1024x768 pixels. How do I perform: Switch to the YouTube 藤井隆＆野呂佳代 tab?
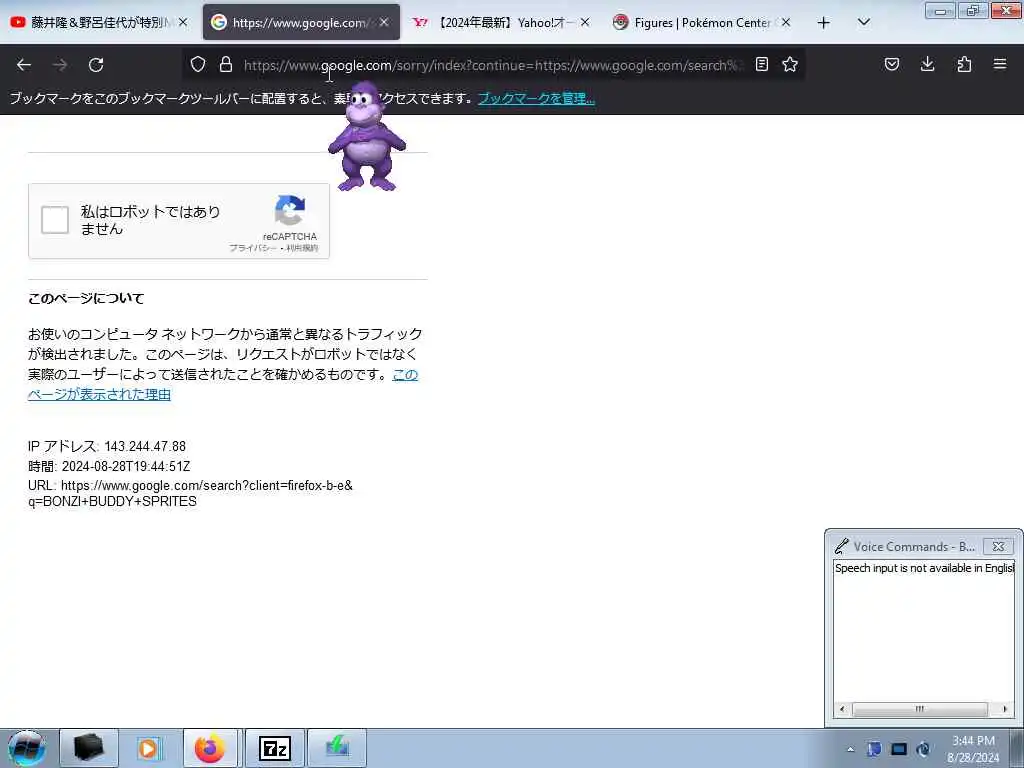pos(98,22)
